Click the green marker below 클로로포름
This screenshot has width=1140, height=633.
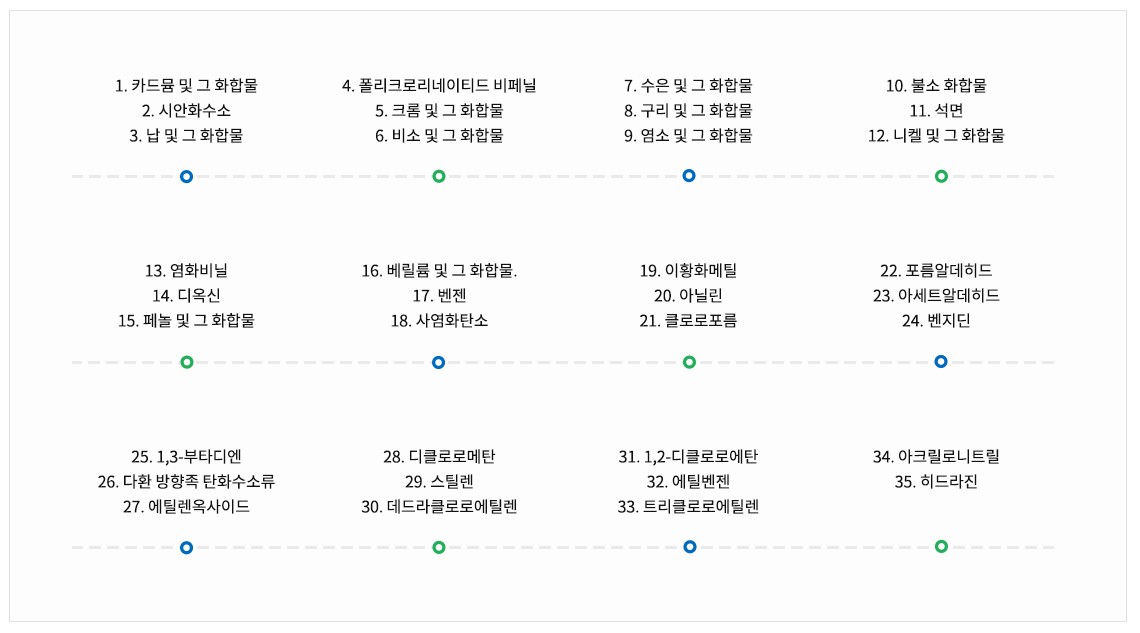[x=689, y=362]
